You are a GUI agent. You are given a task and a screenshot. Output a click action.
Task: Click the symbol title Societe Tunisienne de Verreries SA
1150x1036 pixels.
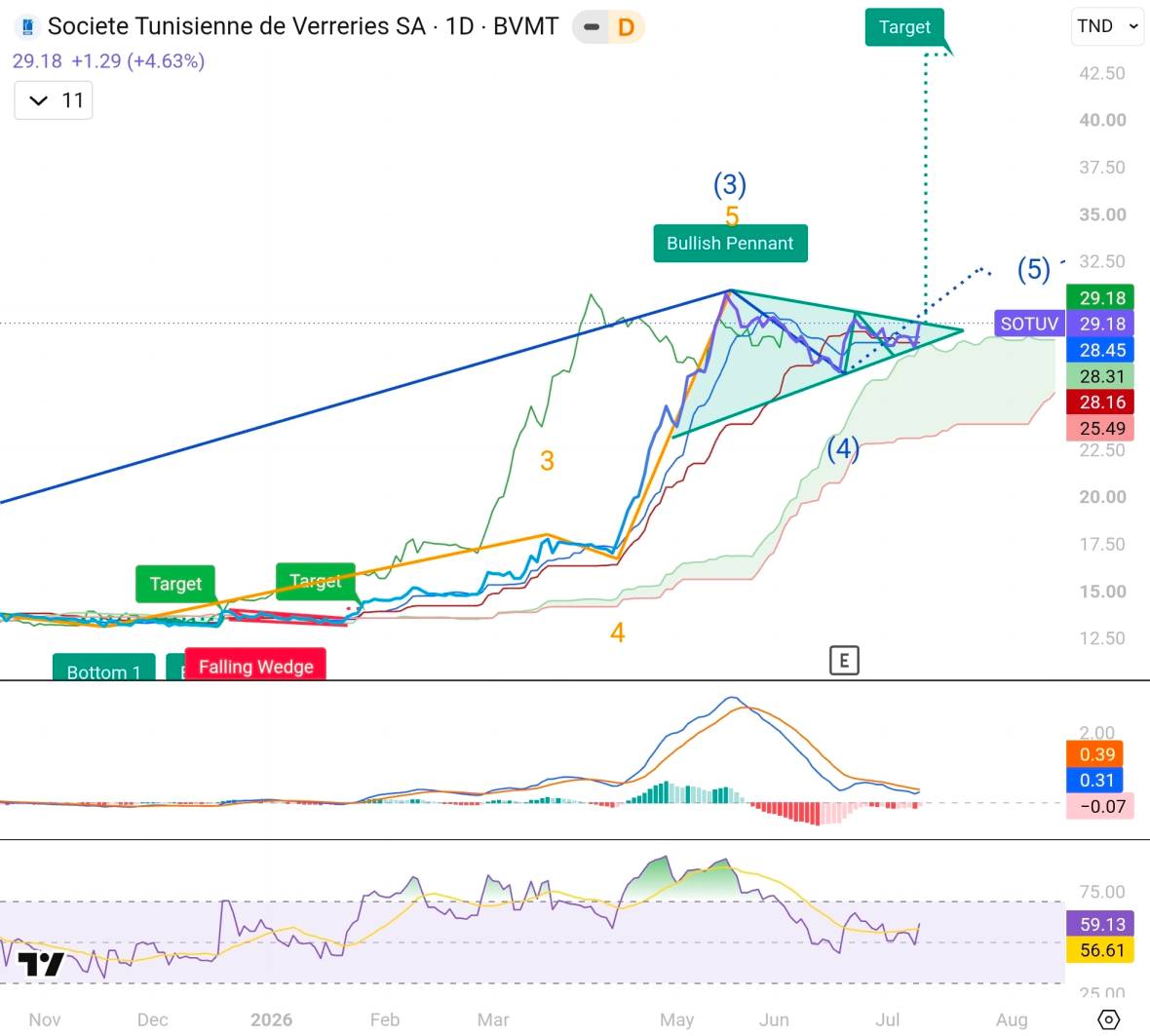pos(236,26)
